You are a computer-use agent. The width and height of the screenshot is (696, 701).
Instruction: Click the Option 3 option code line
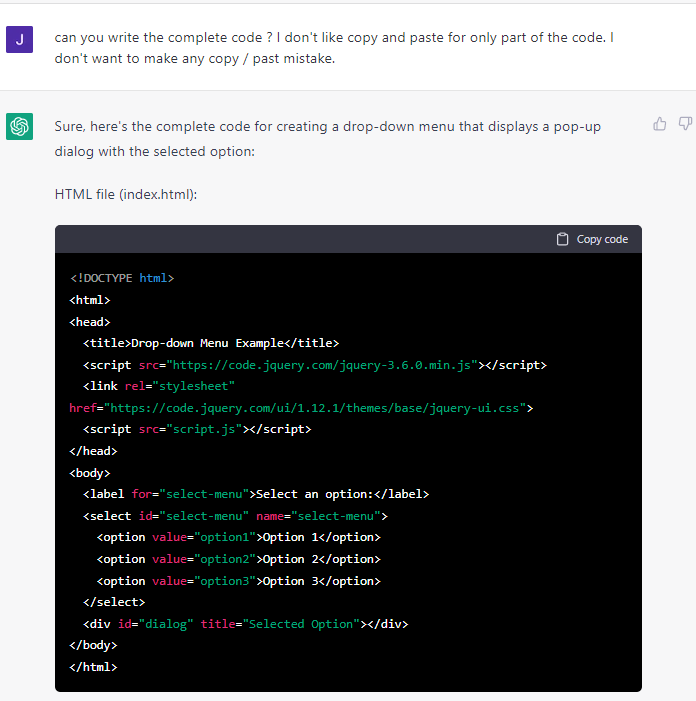point(239,581)
